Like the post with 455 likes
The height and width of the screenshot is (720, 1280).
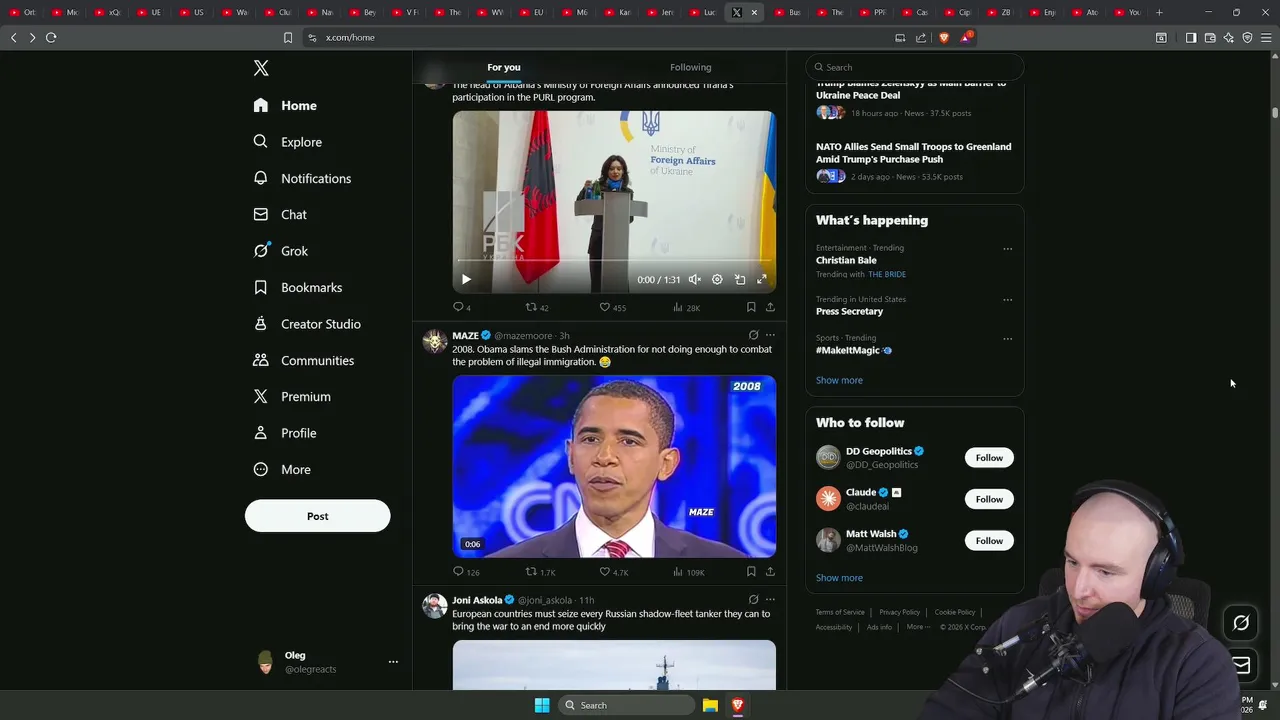coord(612,307)
